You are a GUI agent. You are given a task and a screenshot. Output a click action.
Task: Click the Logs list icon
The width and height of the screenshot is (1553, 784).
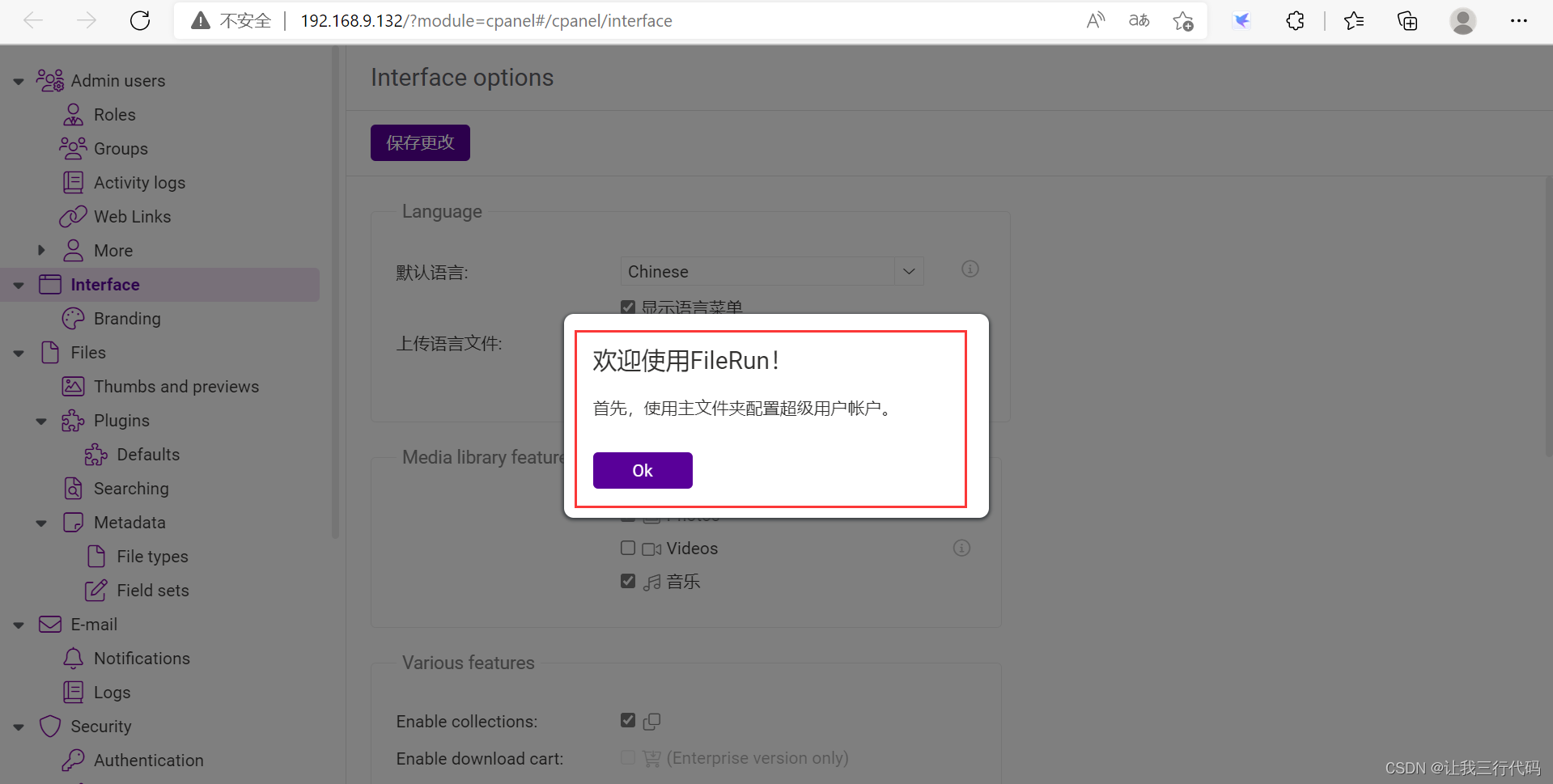point(73,692)
